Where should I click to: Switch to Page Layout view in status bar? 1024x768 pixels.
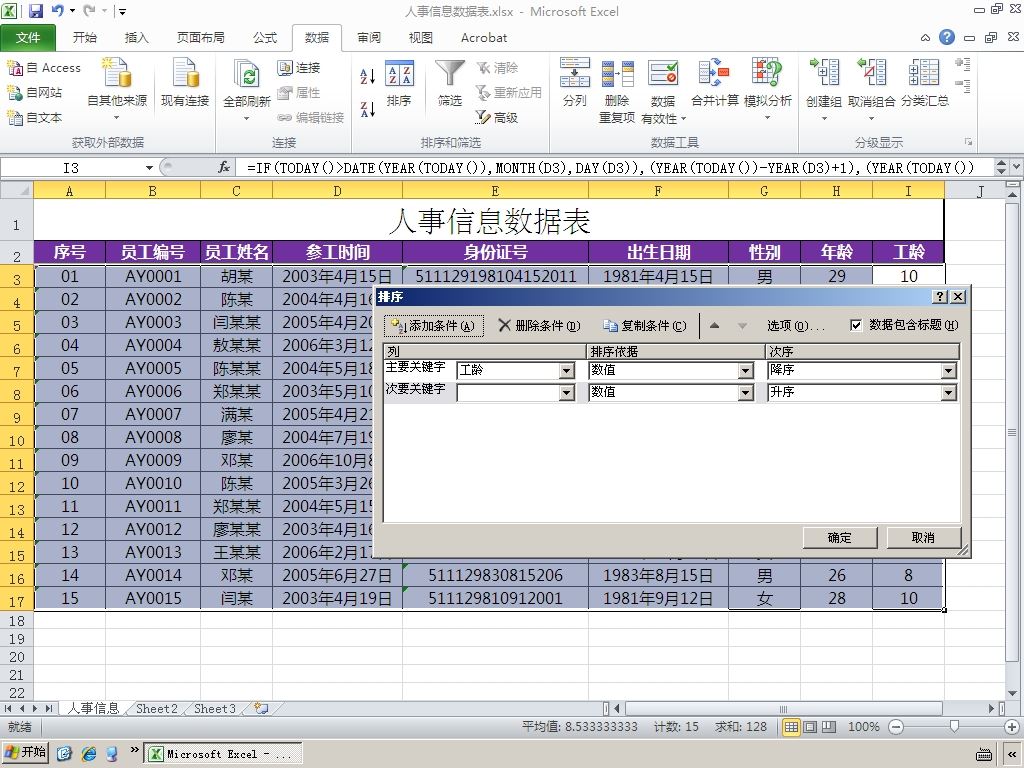(810, 727)
